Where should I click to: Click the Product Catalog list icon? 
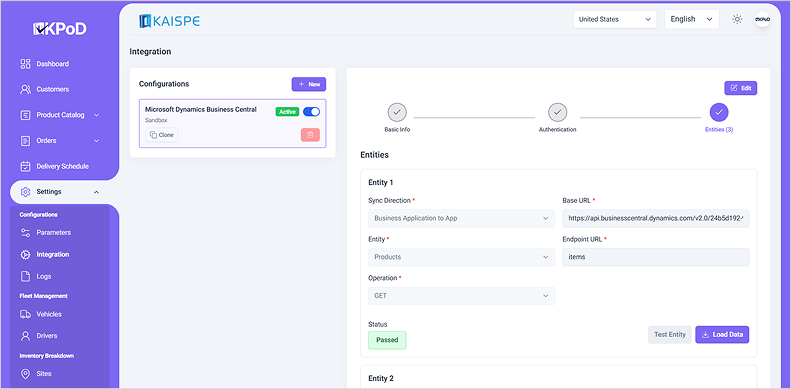tap(25, 115)
